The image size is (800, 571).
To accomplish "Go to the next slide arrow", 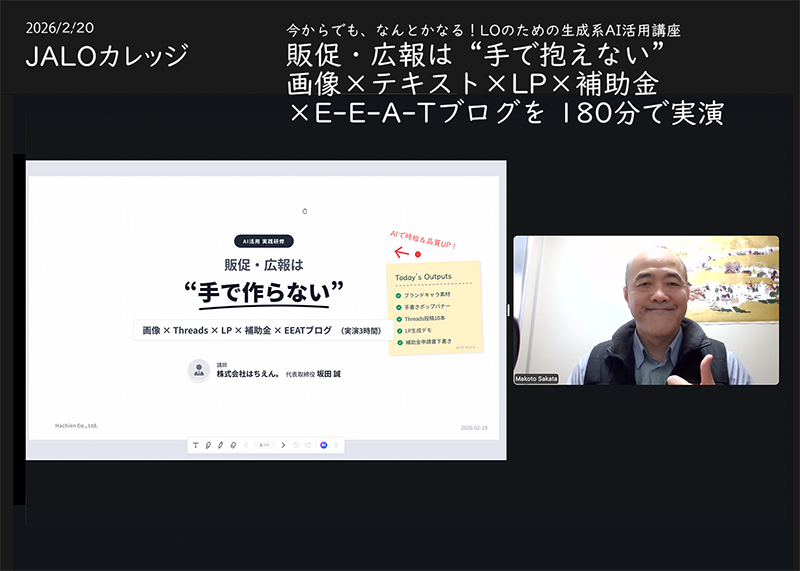I will (283, 445).
